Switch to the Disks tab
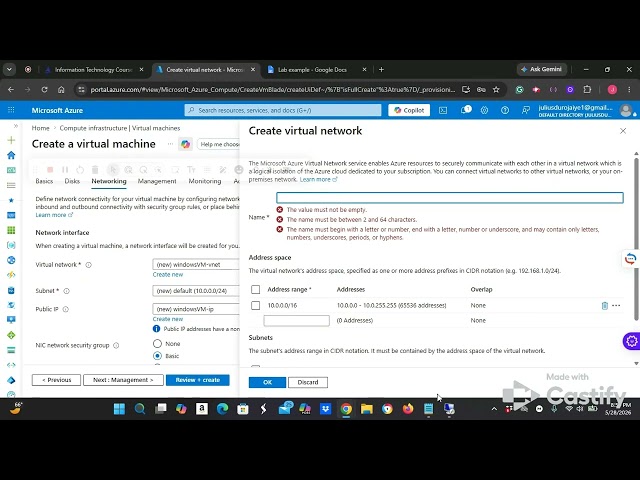640x480 pixels. click(x=72, y=181)
